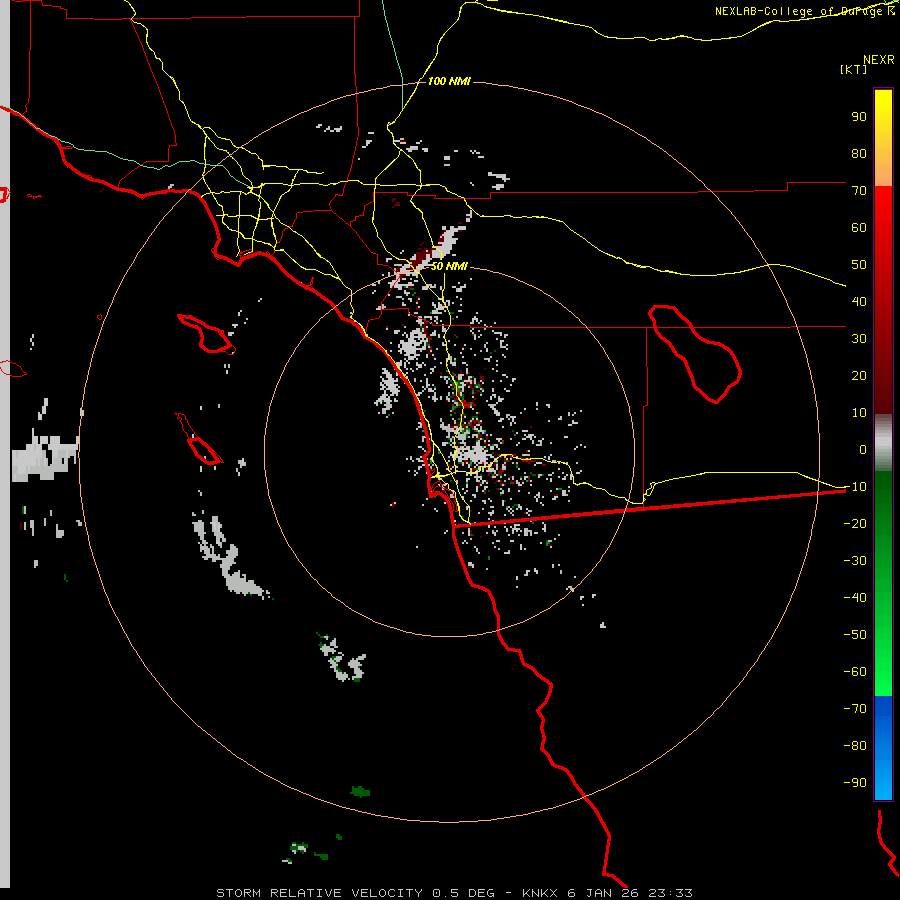This screenshot has width=900, height=900.
Task: Click the dark red velocity streak near 50 NMI label
Action: (x=424, y=257)
